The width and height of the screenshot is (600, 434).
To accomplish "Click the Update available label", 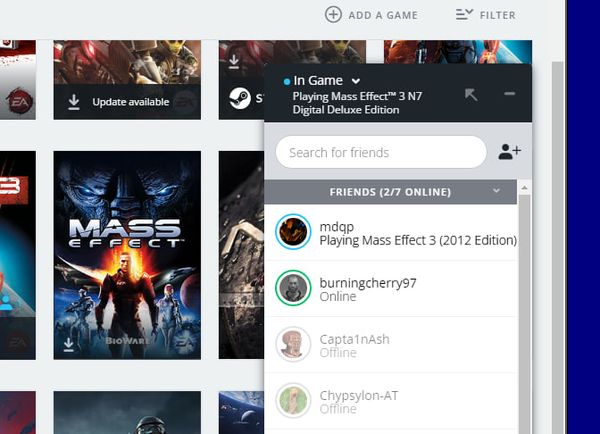I will click(130, 102).
